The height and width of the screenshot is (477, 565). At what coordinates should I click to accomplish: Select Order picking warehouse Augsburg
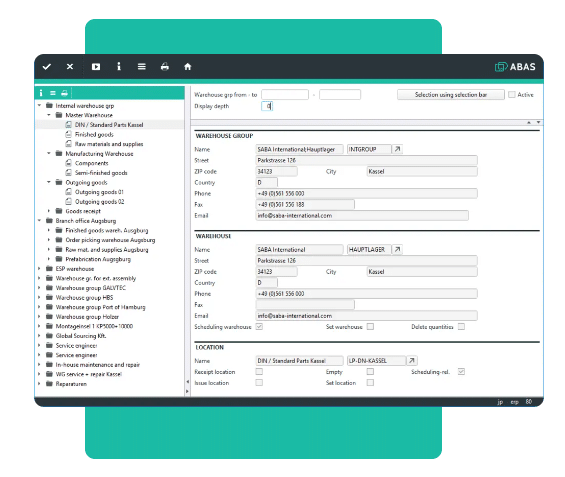pos(110,240)
